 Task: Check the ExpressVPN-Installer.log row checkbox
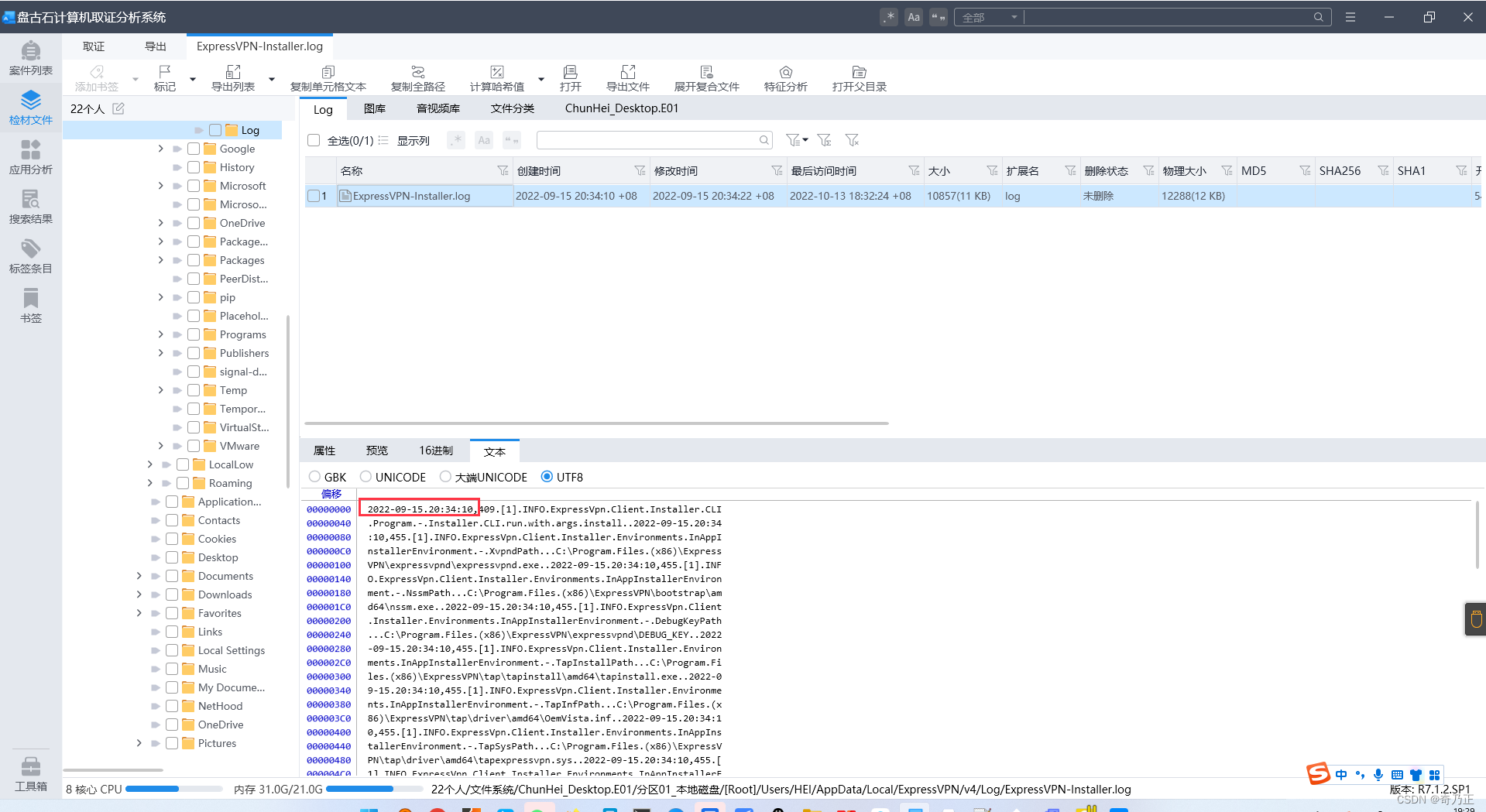[314, 196]
